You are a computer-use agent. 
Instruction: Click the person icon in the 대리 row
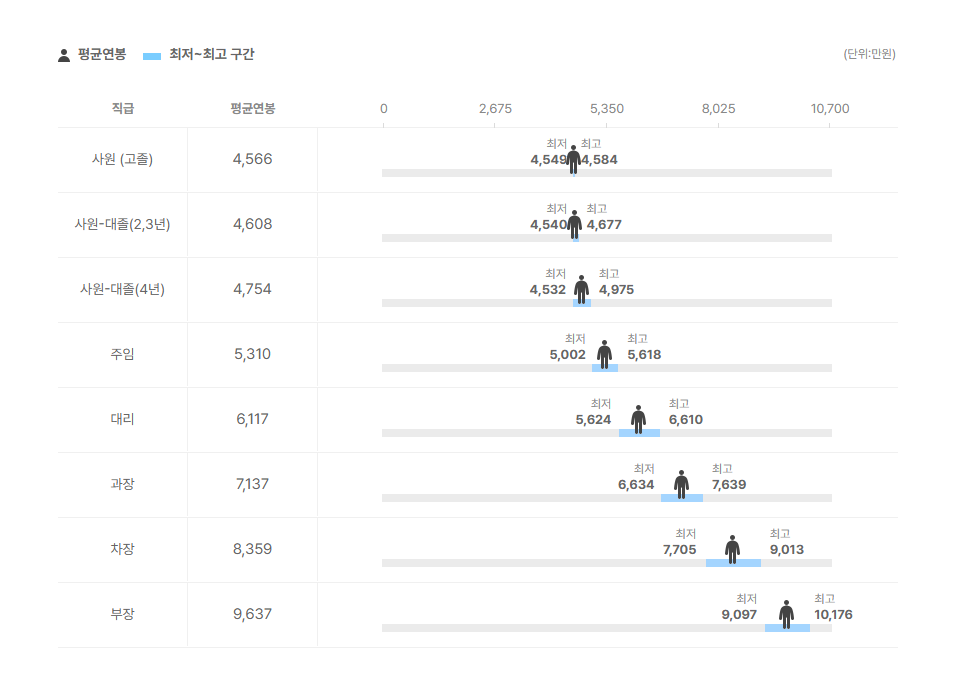tap(638, 420)
